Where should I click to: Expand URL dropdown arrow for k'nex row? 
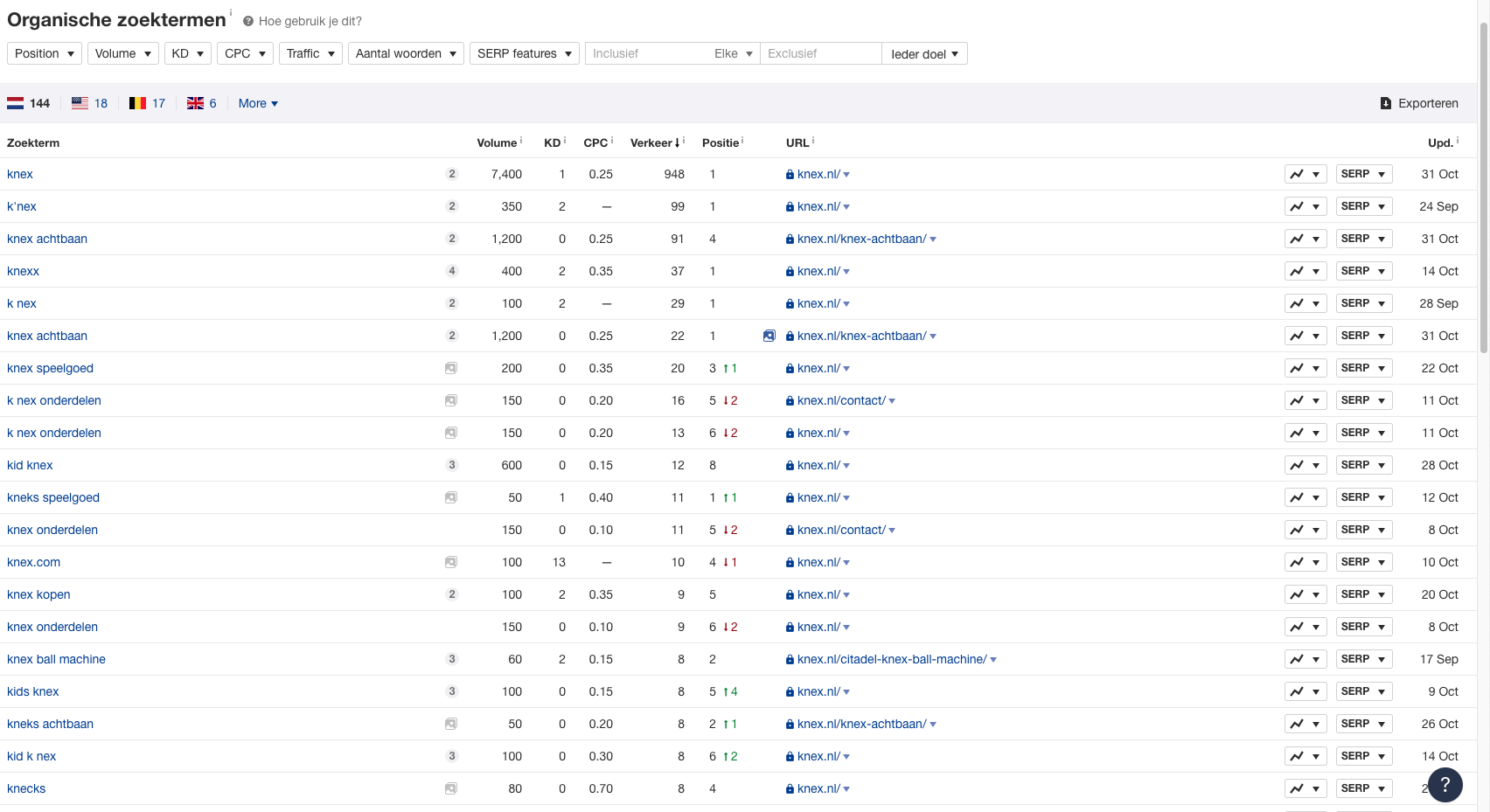(846, 207)
